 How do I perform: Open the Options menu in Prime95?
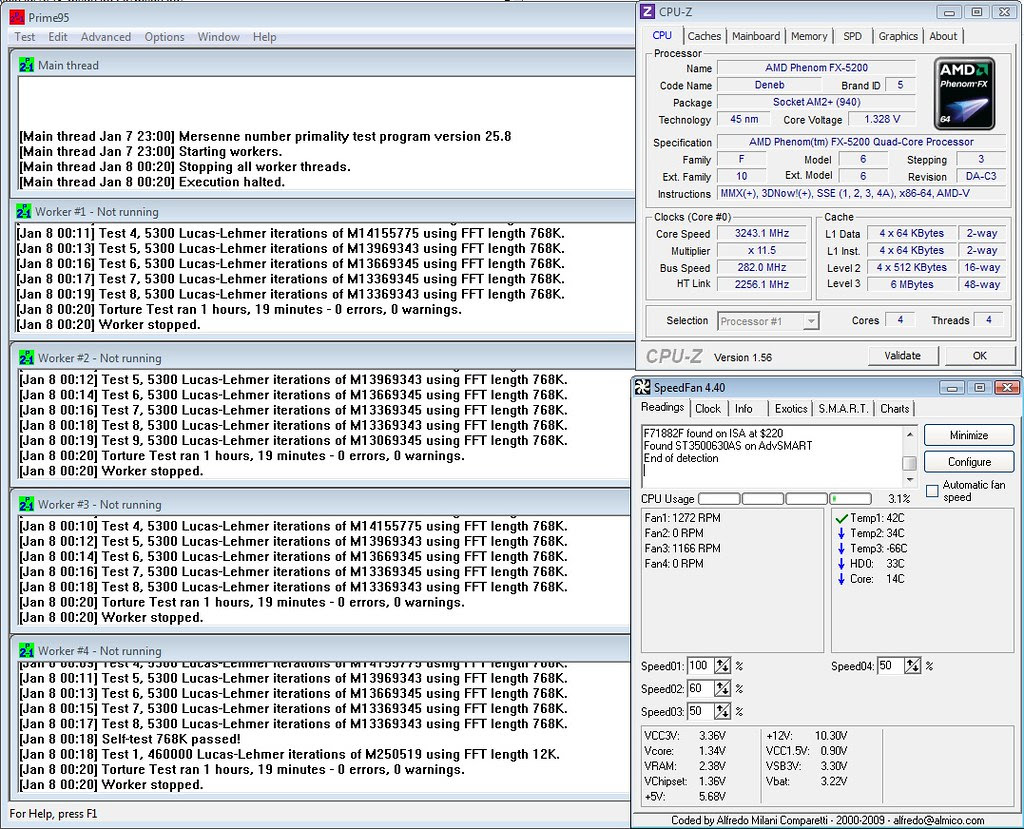[x=165, y=37]
